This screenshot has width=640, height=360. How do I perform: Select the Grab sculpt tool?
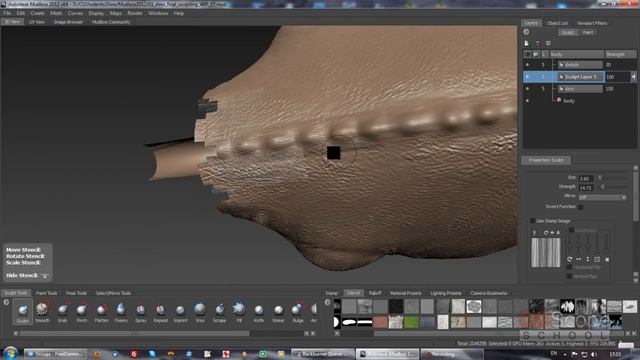[x=62, y=312]
